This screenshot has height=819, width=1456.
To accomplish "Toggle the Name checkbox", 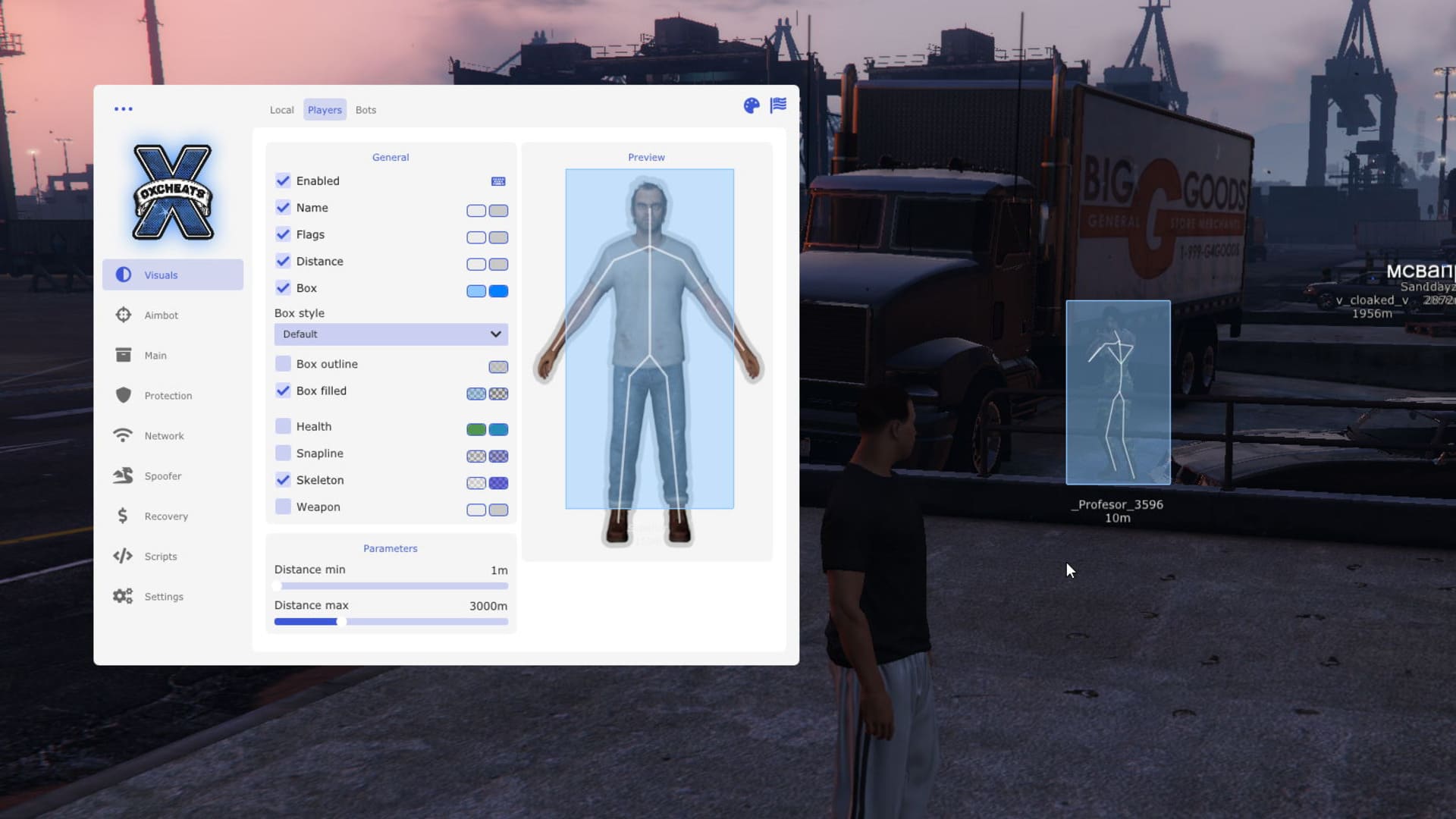I will (x=283, y=207).
